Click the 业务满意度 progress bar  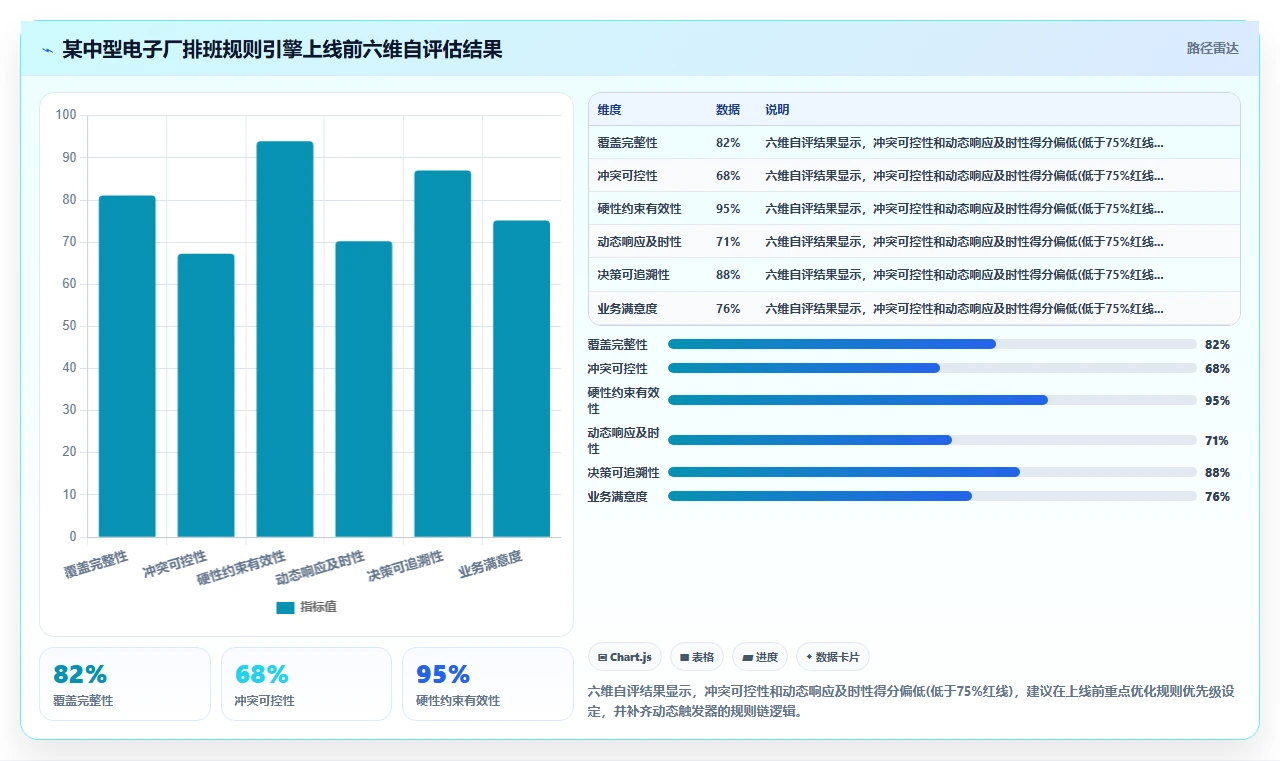point(932,496)
